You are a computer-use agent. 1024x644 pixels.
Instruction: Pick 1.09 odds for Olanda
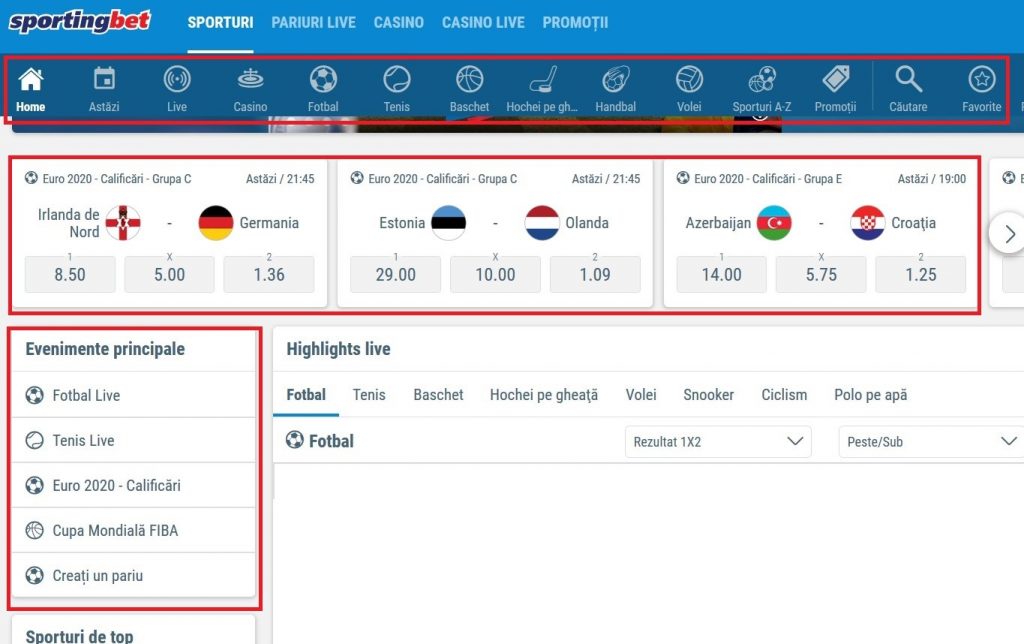595,274
